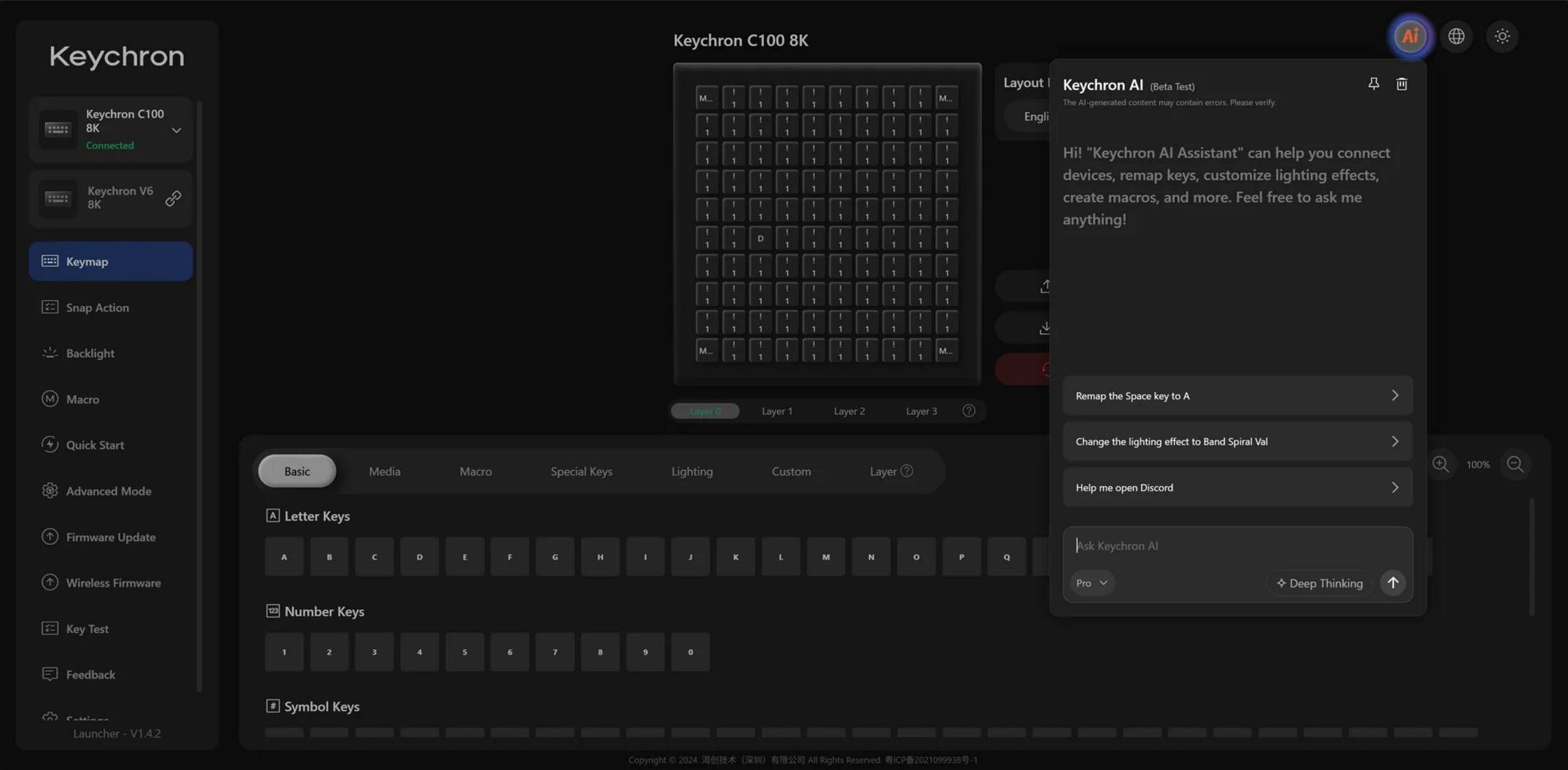The width and height of the screenshot is (1568, 770).
Task: Click number key 5
Action: click(x=464, y=652)
